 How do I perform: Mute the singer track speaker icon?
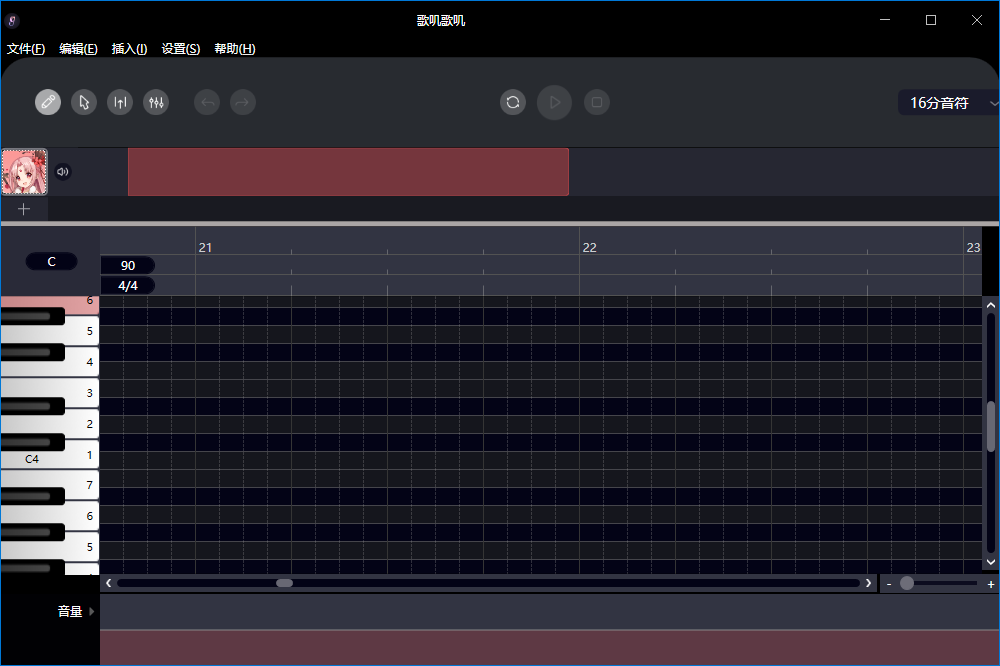(63, 172)
